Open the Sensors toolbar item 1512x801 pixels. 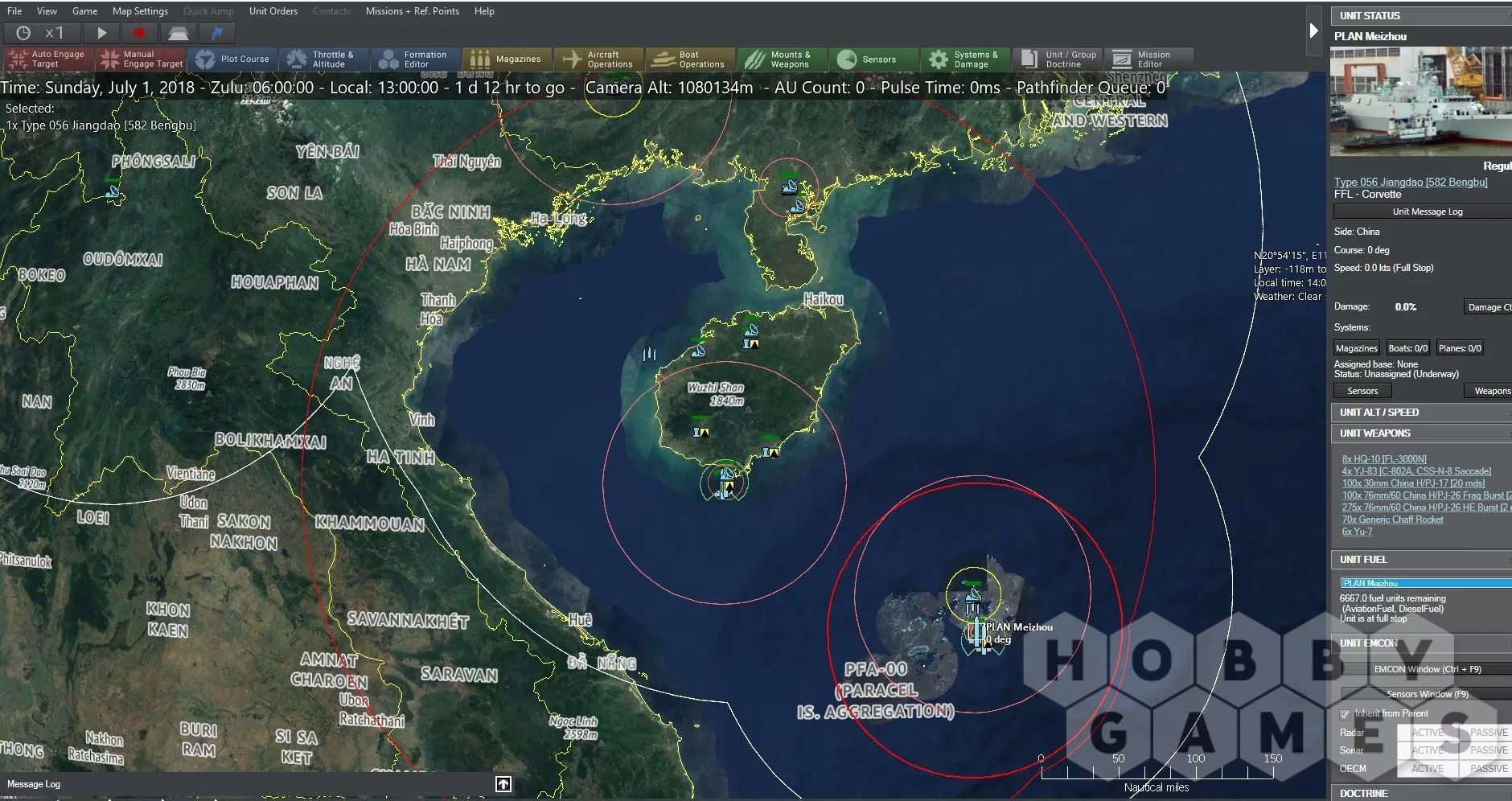874,59
